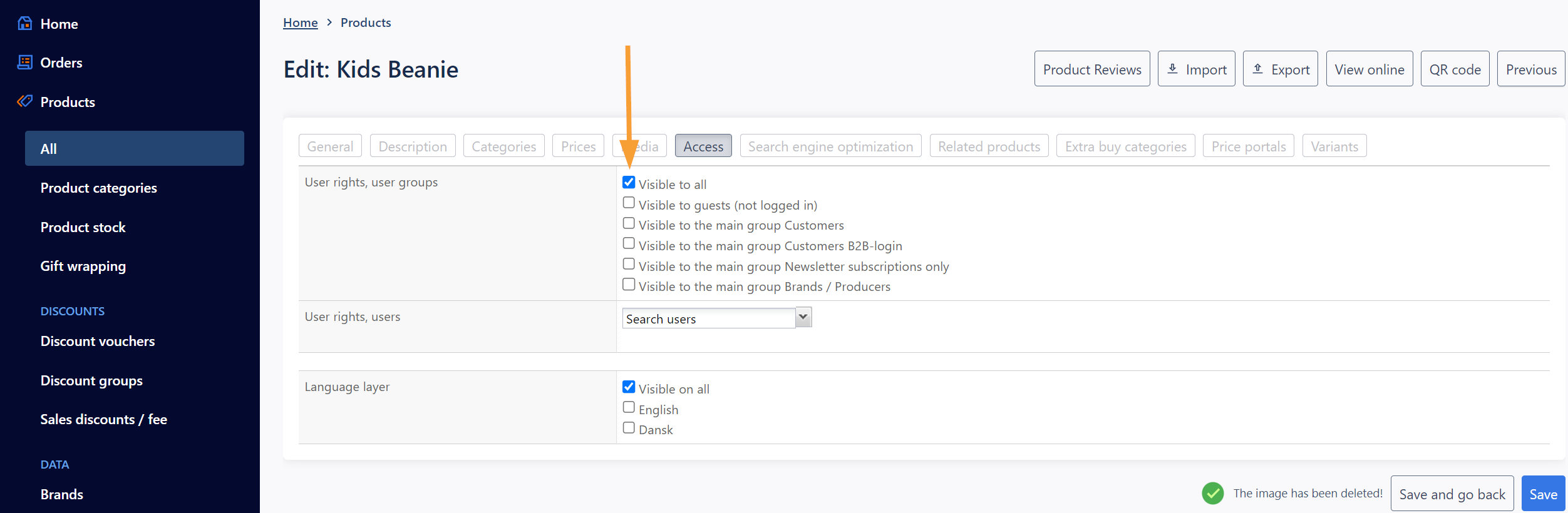Viewport: 1568px width, 513px height.
Task: Click the Export button label
Action: [x=1290, y=69]
